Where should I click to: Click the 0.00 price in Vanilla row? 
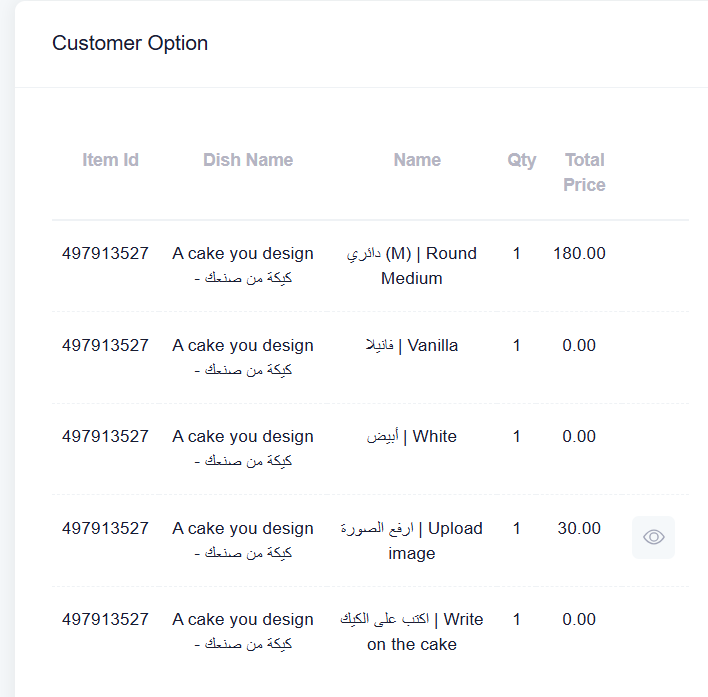(579, 345)
